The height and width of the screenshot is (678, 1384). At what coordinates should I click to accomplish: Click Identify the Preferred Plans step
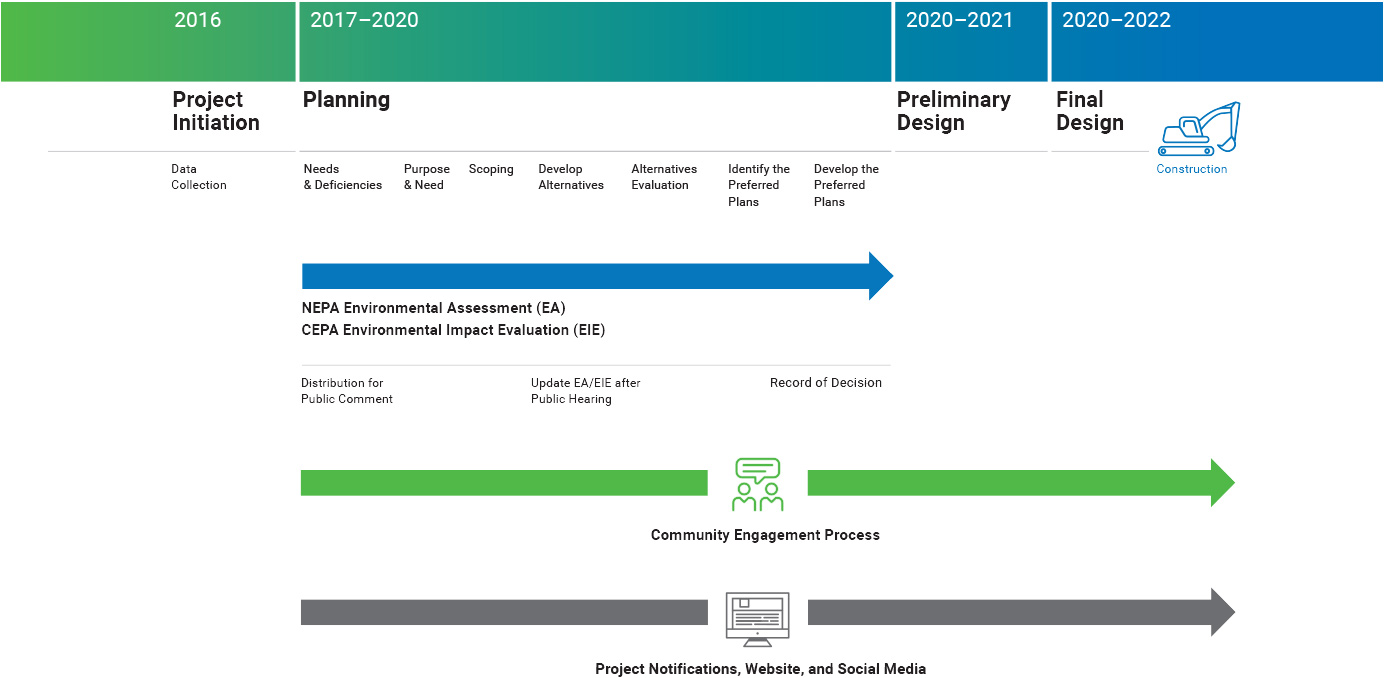click(758, 186)
